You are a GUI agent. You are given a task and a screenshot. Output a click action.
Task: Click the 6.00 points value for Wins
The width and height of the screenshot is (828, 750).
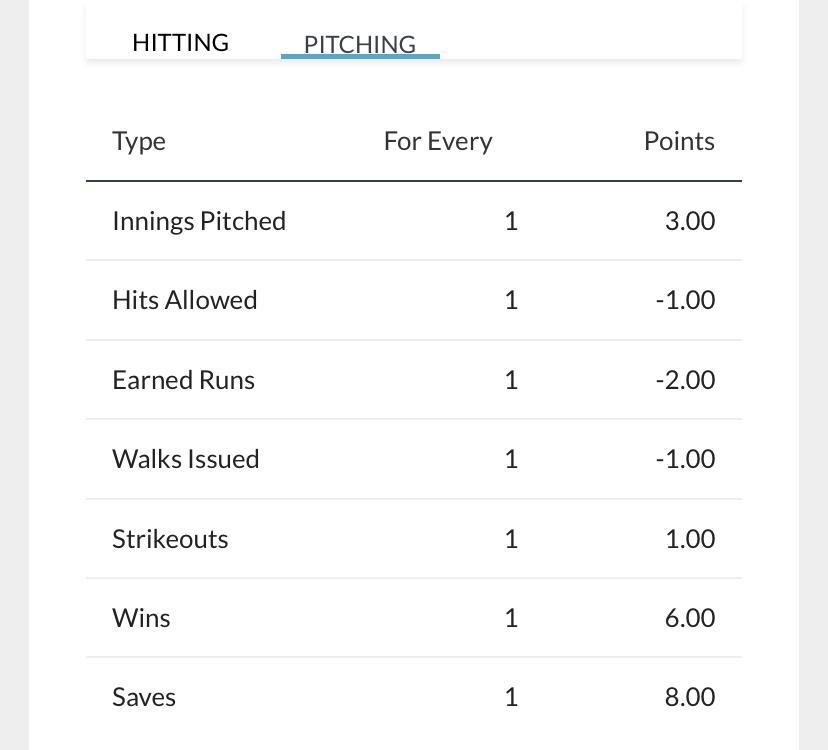690,617
